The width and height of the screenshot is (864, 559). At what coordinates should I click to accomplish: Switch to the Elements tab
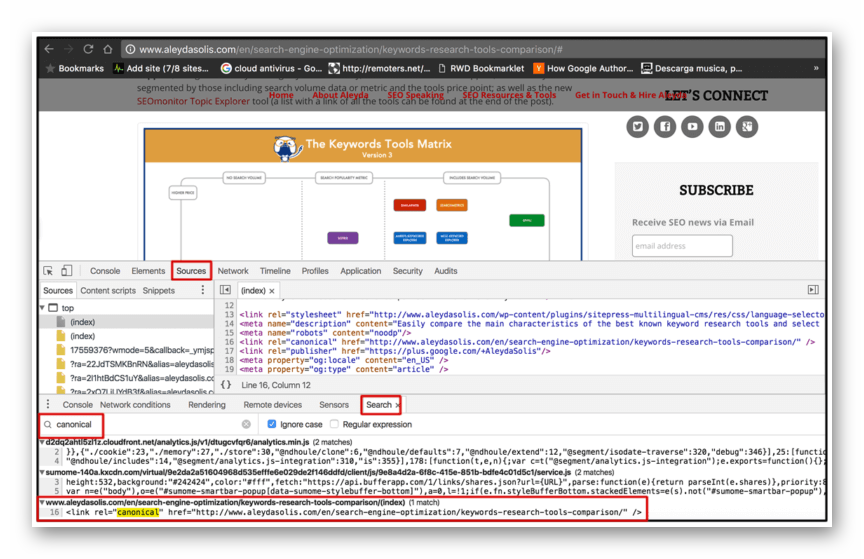click(148, 271)
